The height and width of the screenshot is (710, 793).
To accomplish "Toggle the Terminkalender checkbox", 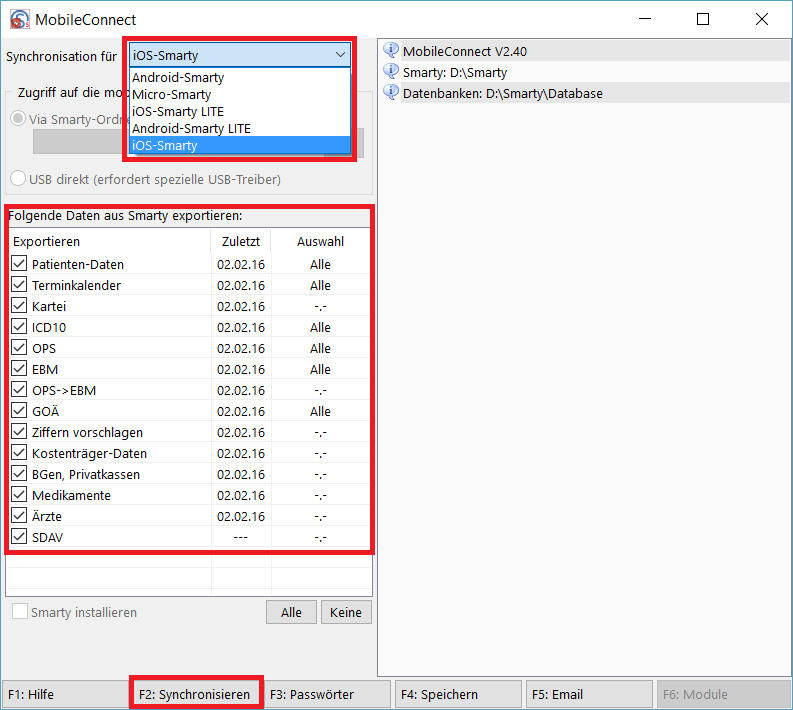I will pyautogui.click(x=19, y=285).
